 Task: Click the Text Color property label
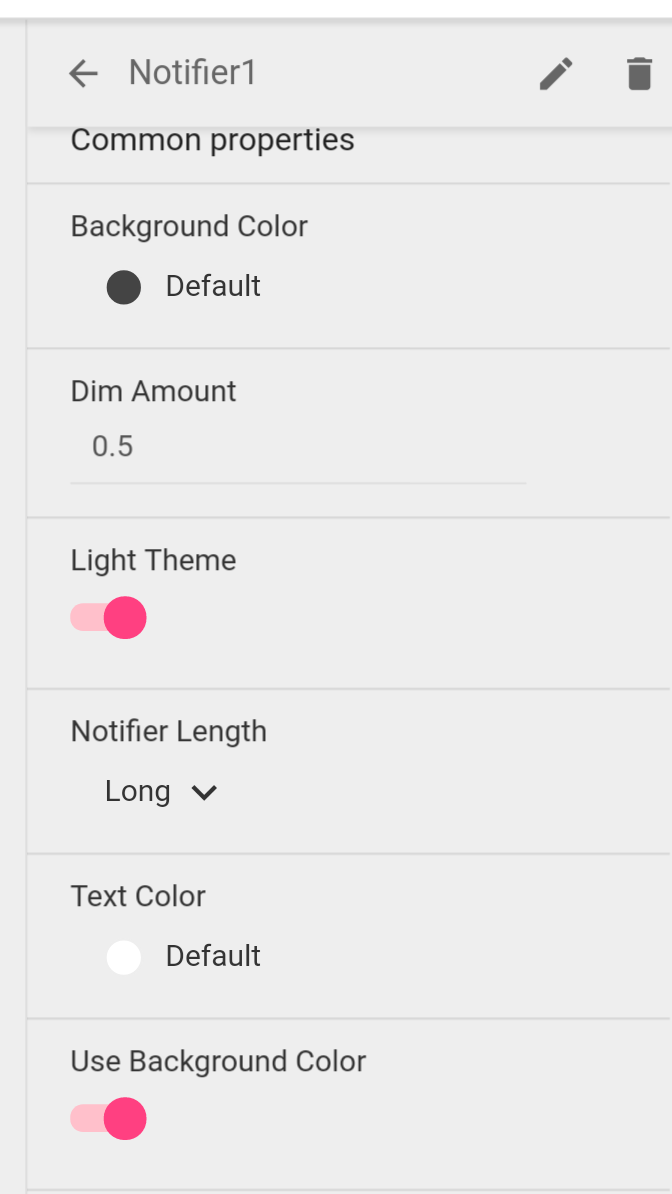point(138,896)
